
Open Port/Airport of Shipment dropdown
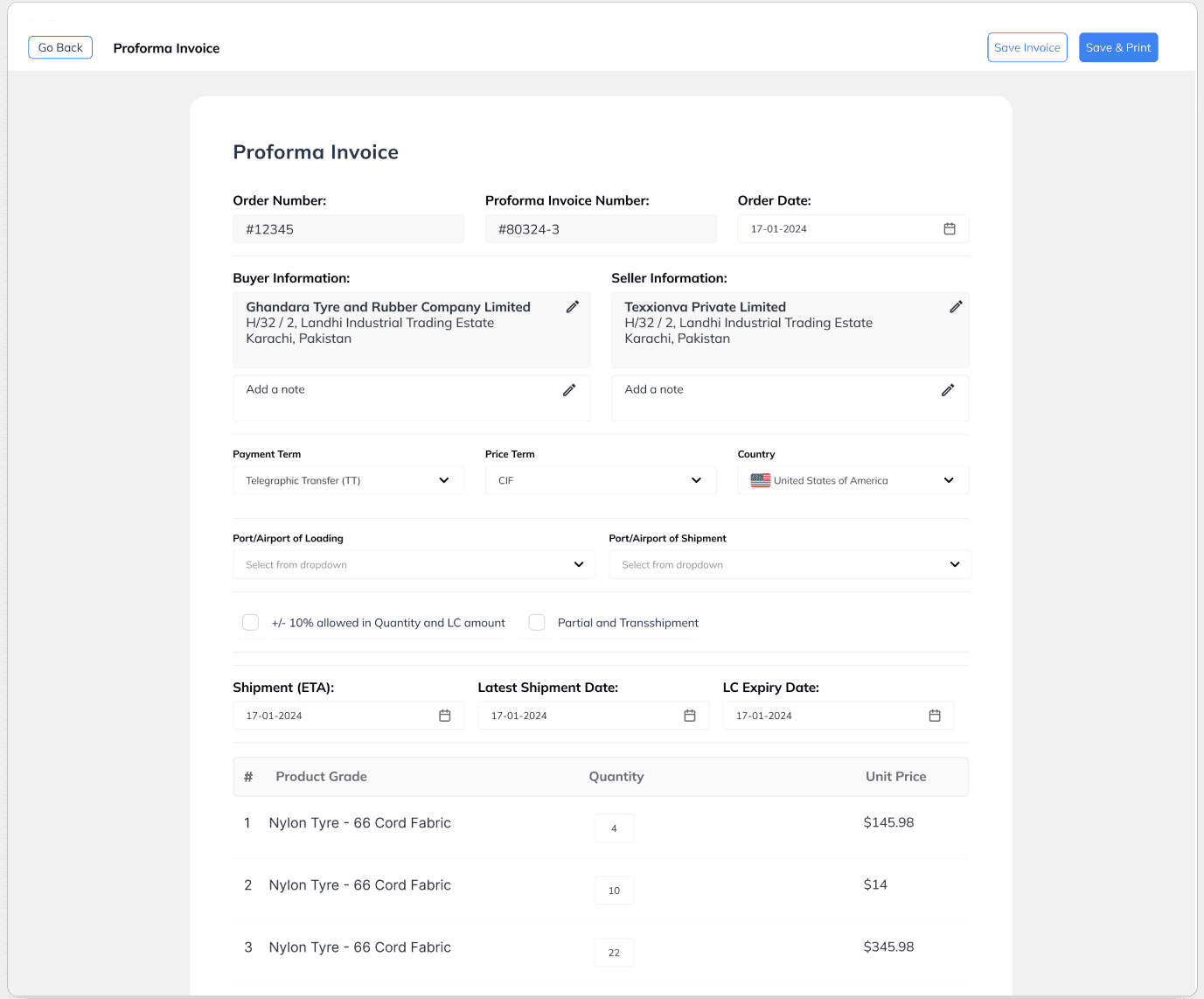coord(790,565)
